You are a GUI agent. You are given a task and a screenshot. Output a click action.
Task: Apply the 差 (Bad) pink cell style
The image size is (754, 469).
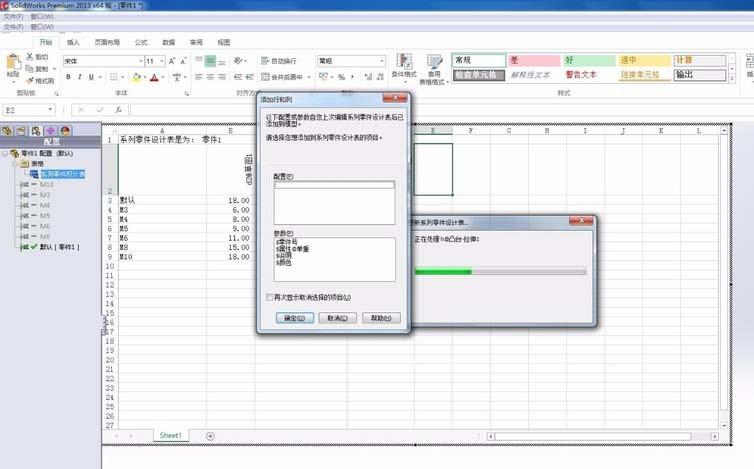pyautogui.click(x=534, y=60)
